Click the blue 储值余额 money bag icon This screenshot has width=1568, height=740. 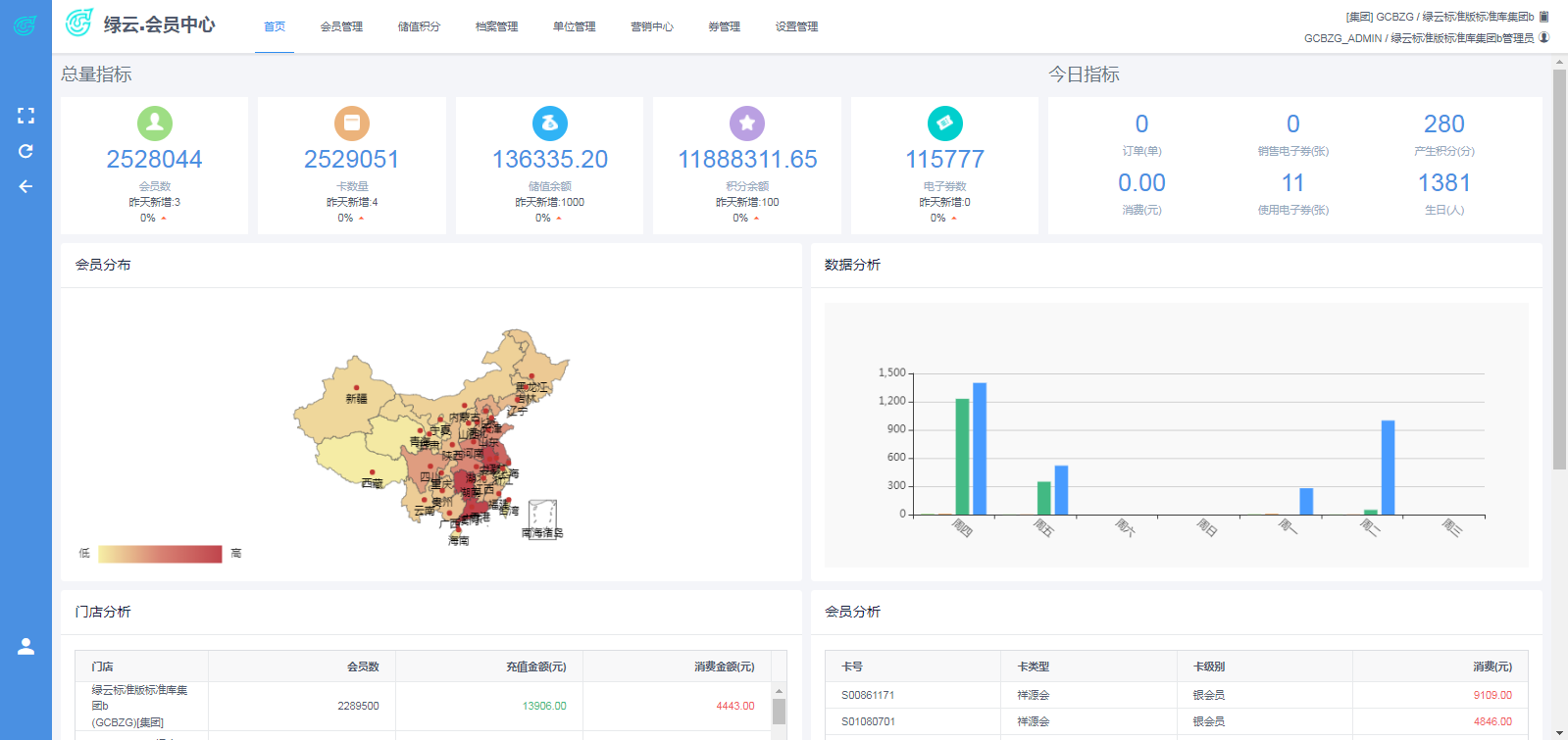click(549, 123)
